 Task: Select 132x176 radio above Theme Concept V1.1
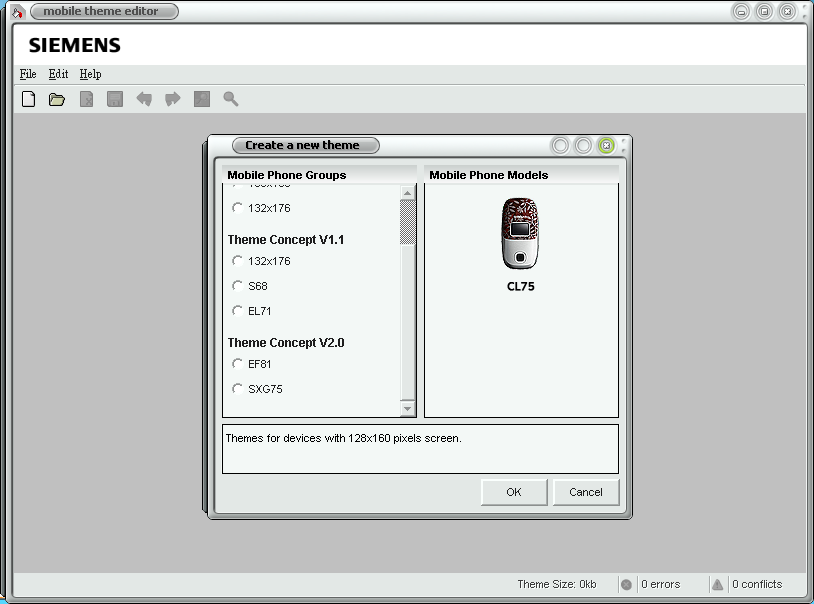(x=237, y=208)
